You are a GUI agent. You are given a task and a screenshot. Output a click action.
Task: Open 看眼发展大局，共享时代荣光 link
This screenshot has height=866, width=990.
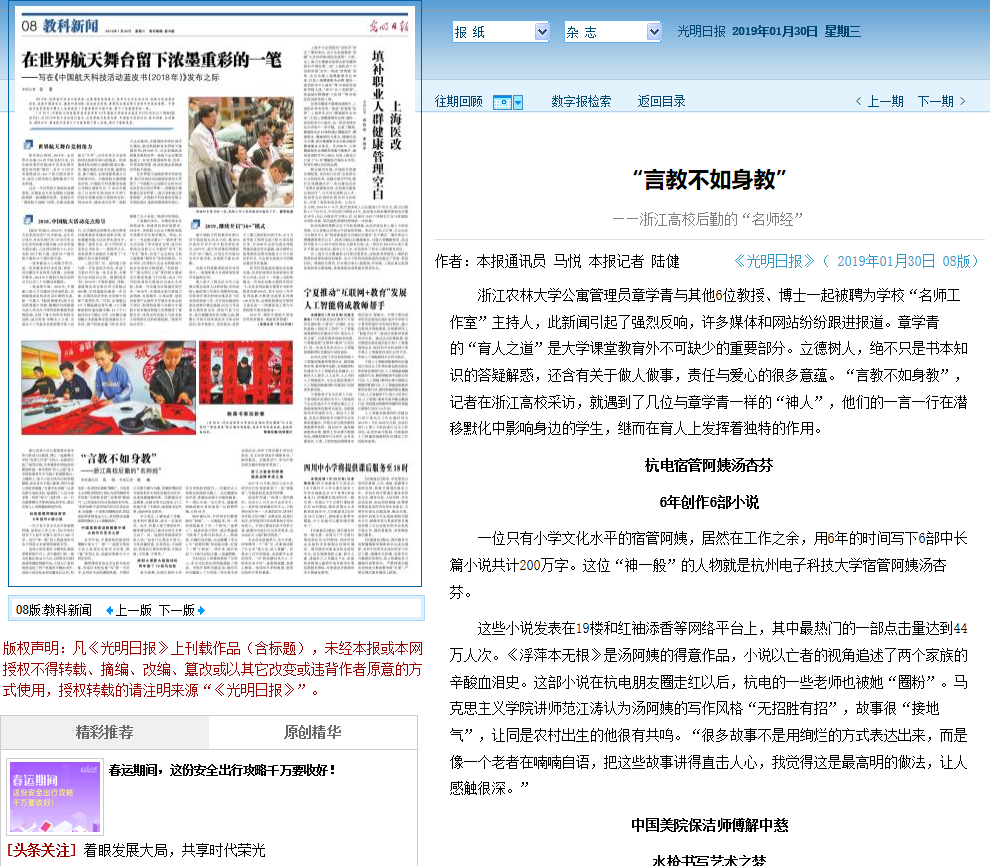pos(174,850)
